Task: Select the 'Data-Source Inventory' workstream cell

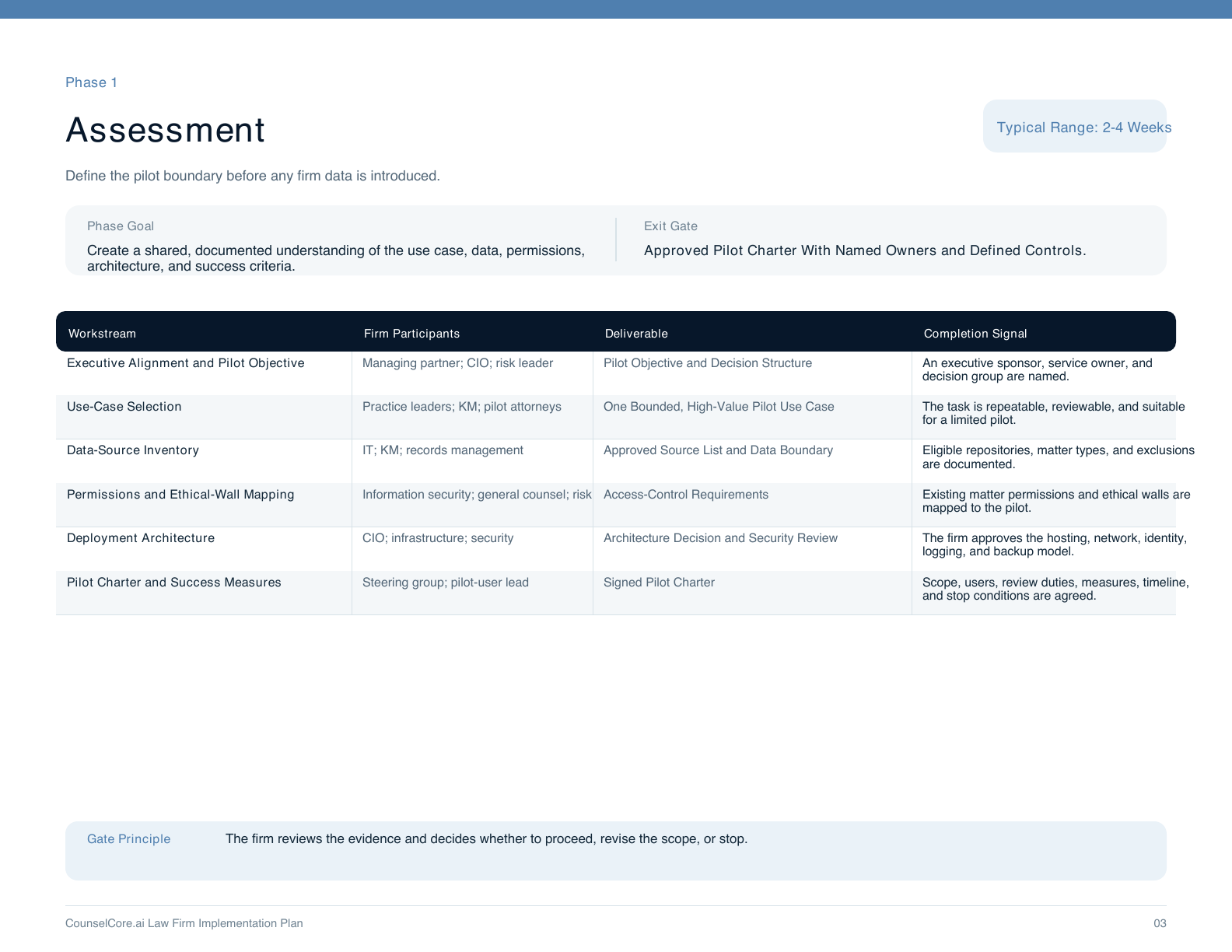Action: (133, 450)
